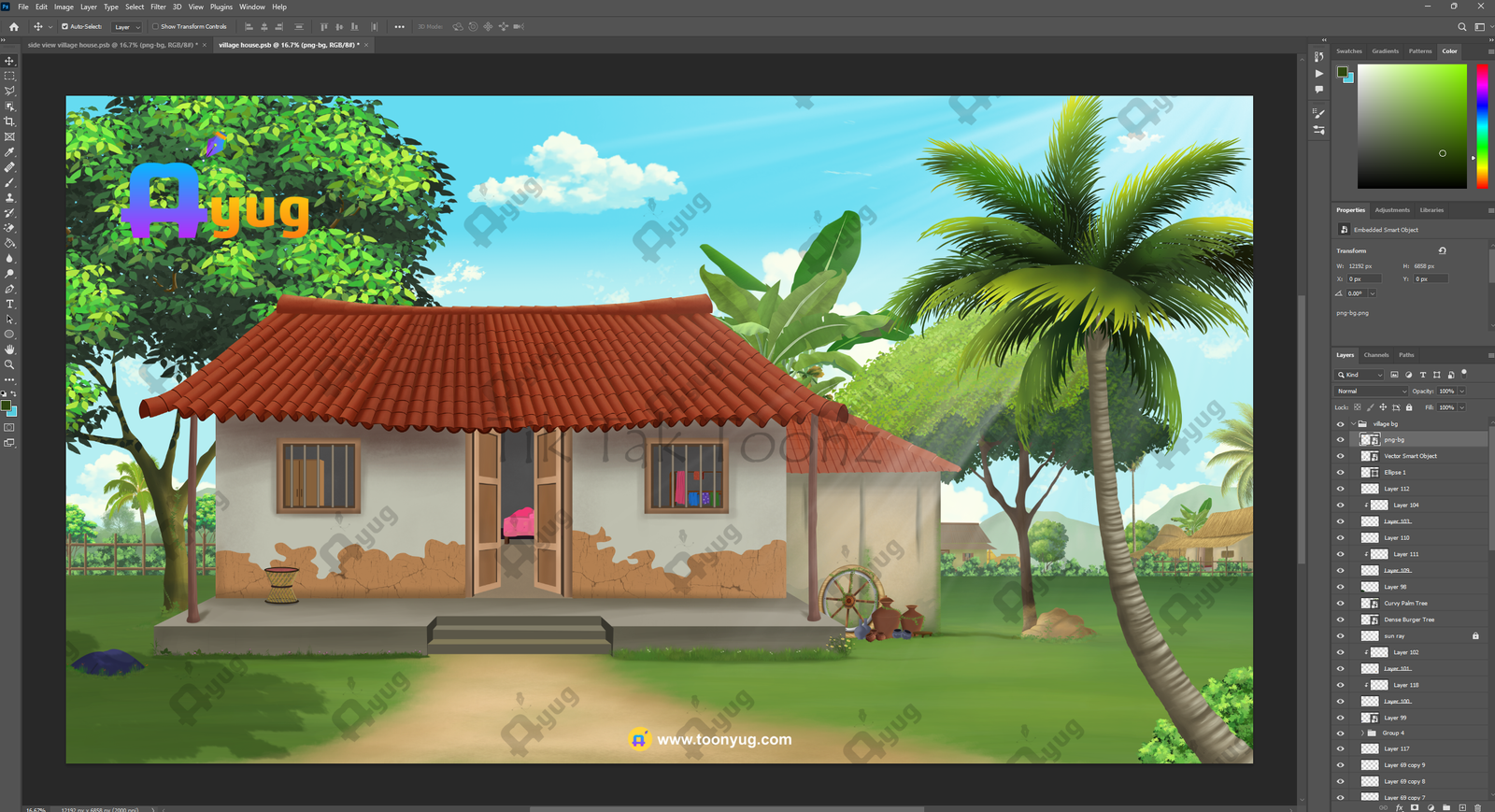Screen dimensions: 1495x812
Task: Select the Horizontal Type tool
Action: pyautogui.click(x=10, y=305)
